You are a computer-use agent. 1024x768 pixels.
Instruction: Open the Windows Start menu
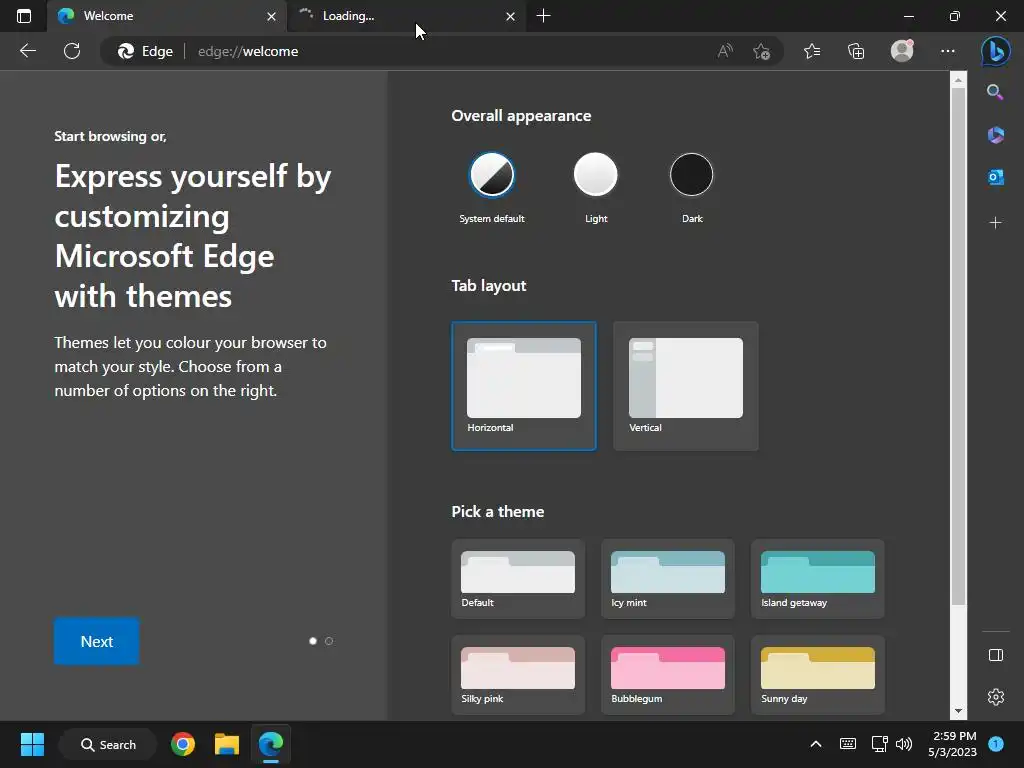coord(32,744)
